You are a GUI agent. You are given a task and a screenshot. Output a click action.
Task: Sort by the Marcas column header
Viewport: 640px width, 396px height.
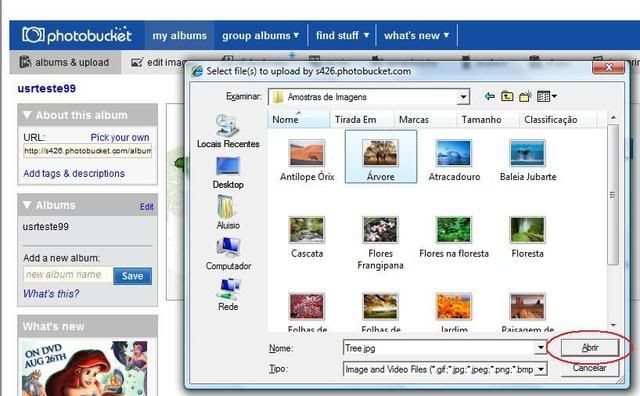click(x=424, y=120)
